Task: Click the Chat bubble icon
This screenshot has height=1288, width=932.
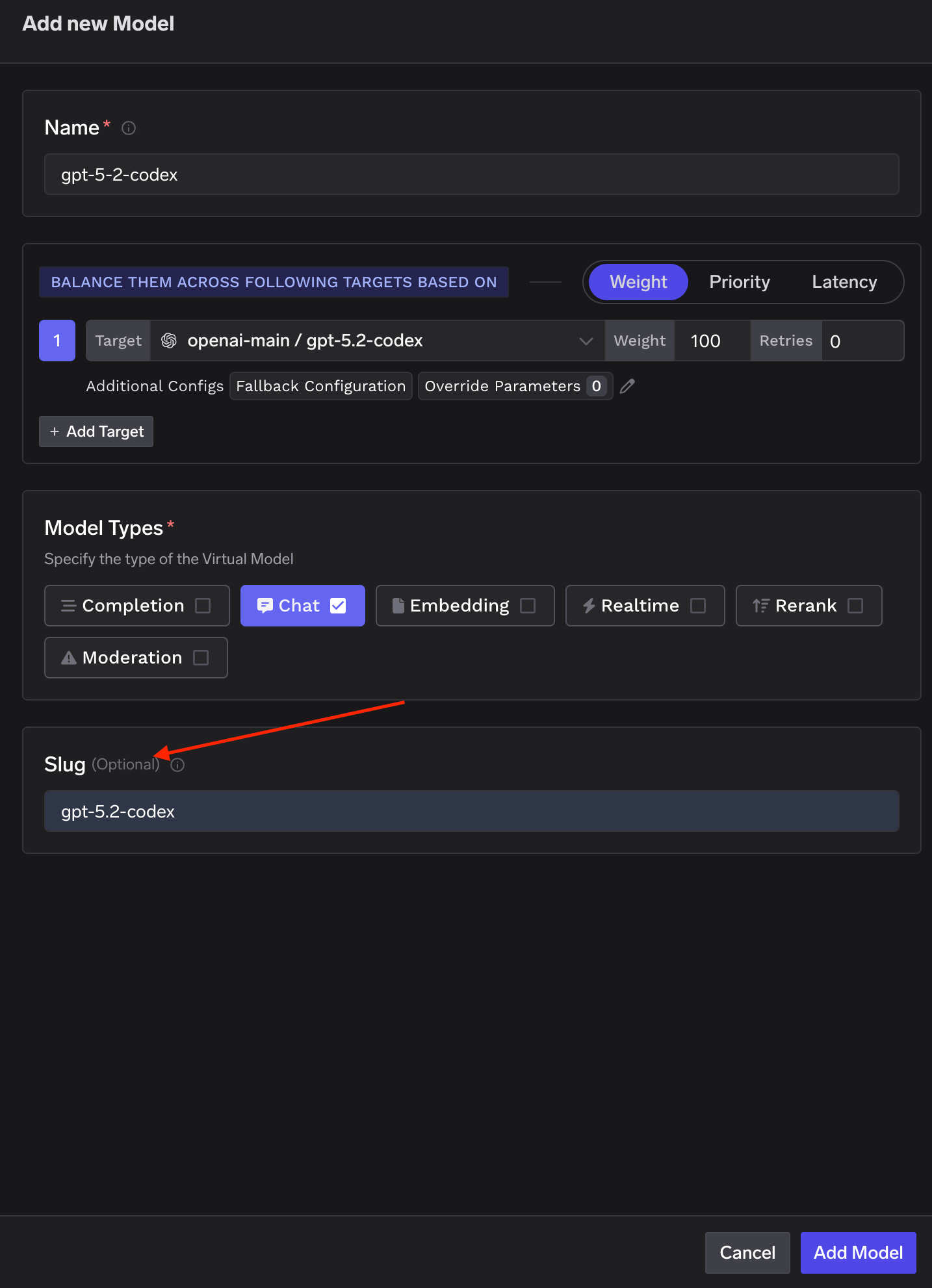Action: (265, 606)
